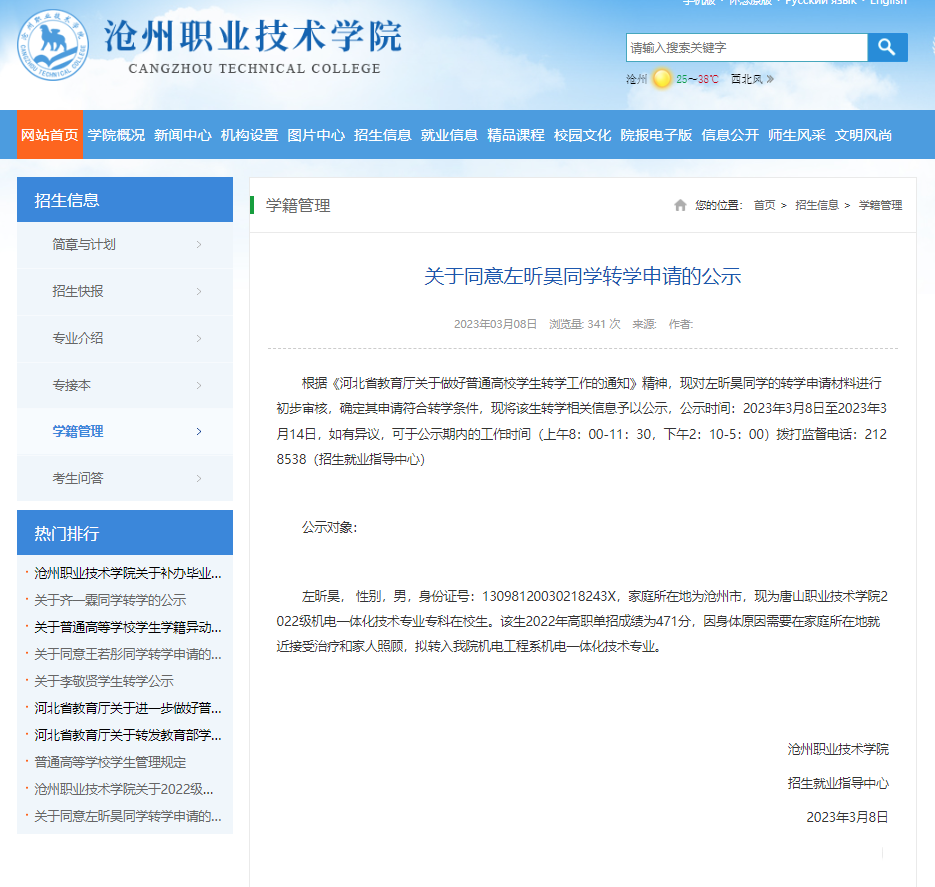This screenshot has width=935, height=887.
Task: Select 学籍管理 in the left sidebar
Action: [x=78, y=432]
